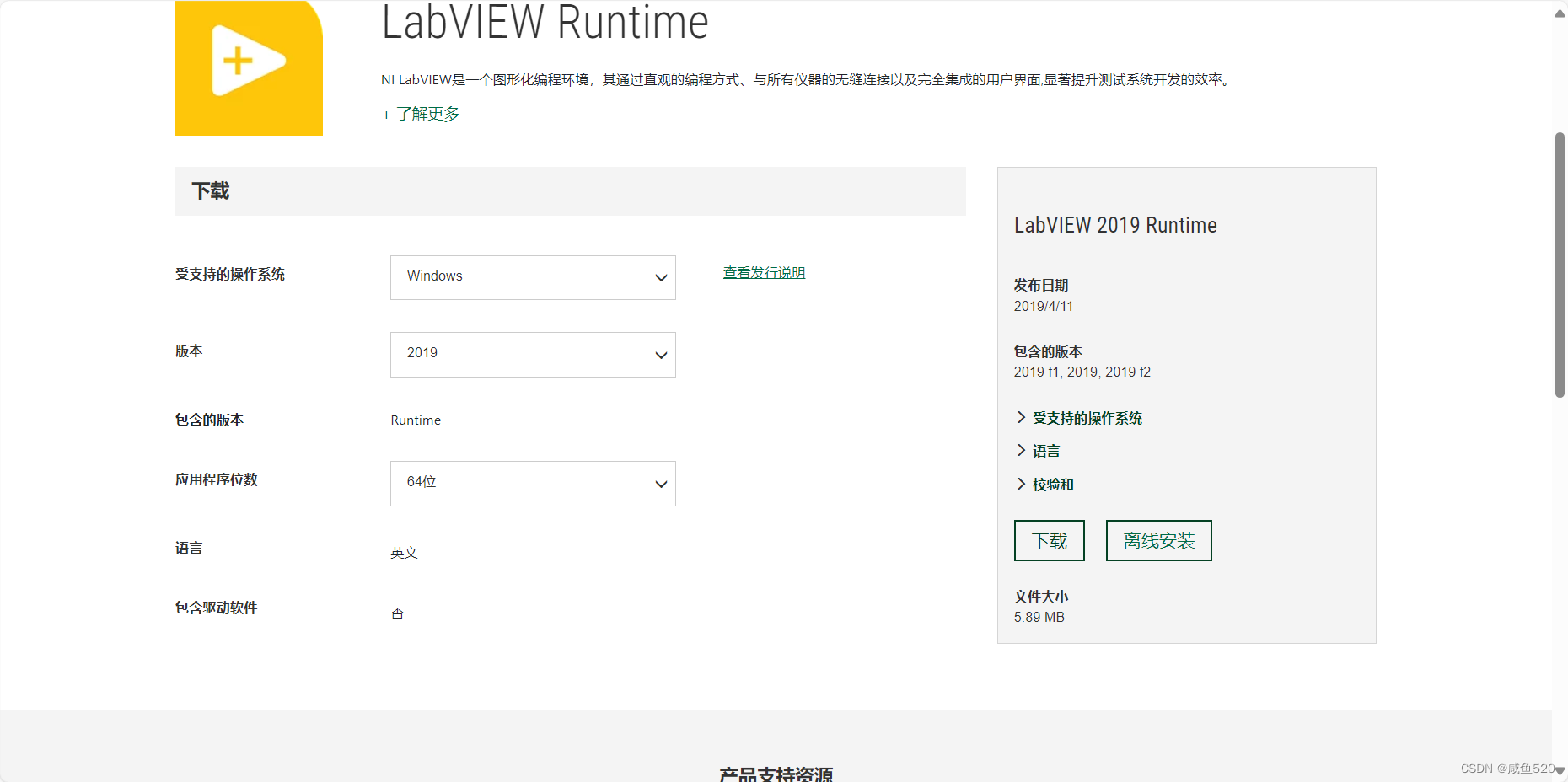Click the LabVIEW Runtime page title
1568x782 pixels.
pos(545,22)
